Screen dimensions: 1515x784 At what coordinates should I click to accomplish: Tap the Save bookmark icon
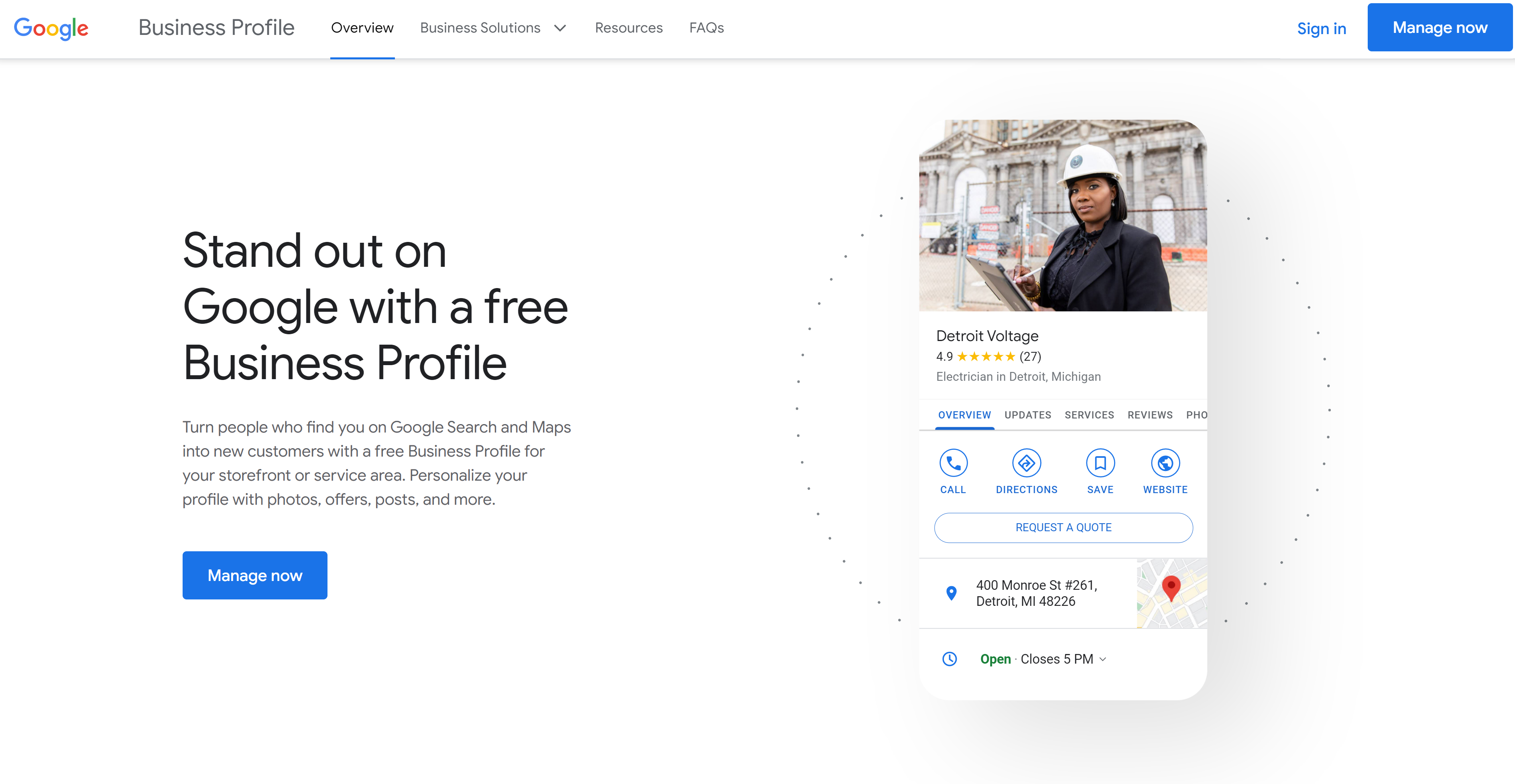click(x=1100, y=463)
